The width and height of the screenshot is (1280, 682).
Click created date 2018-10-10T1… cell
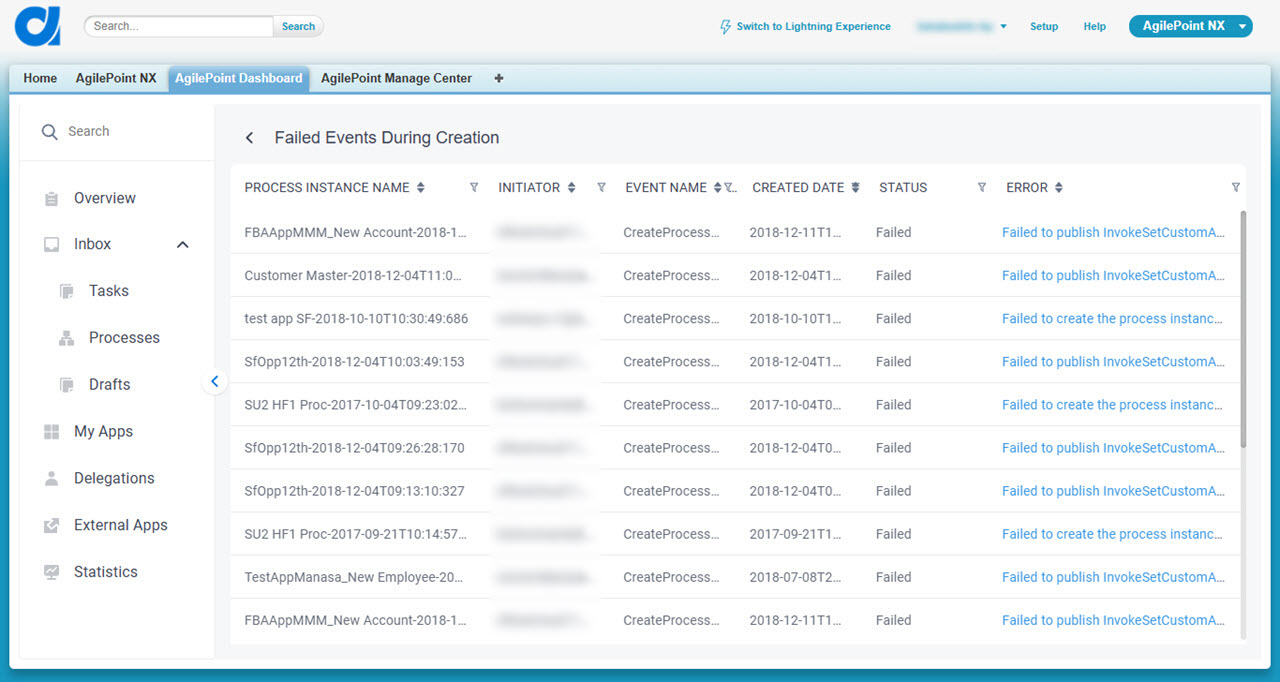[795, 319]
